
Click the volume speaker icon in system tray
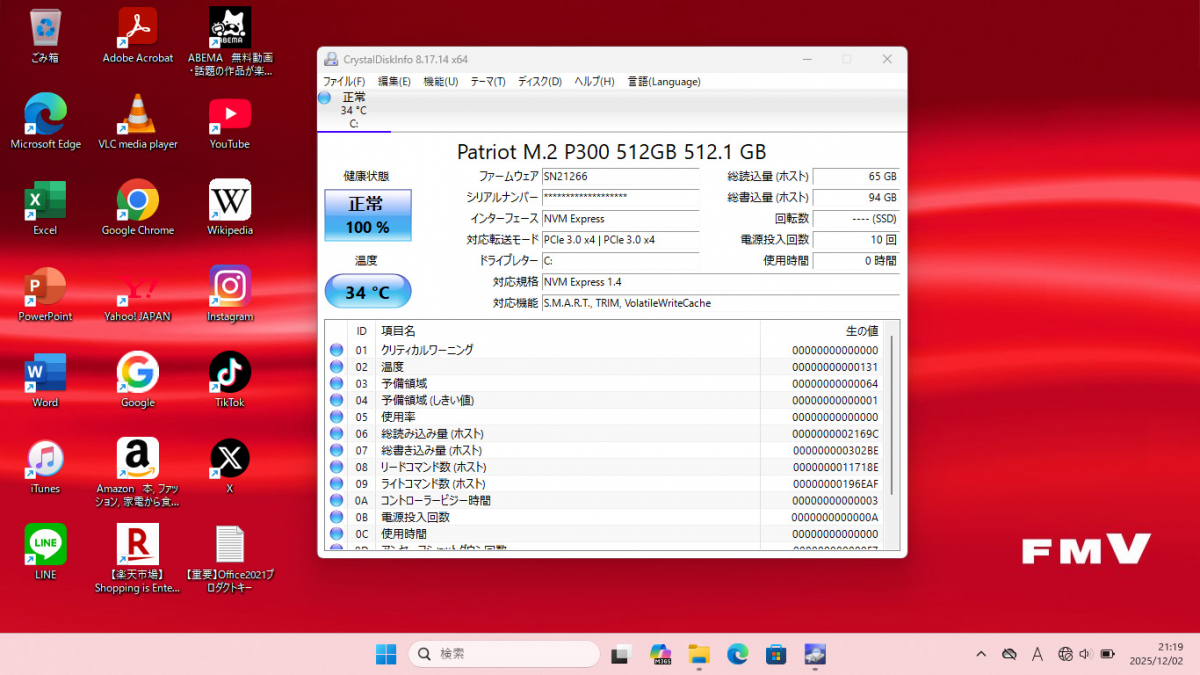point(1084,654)
